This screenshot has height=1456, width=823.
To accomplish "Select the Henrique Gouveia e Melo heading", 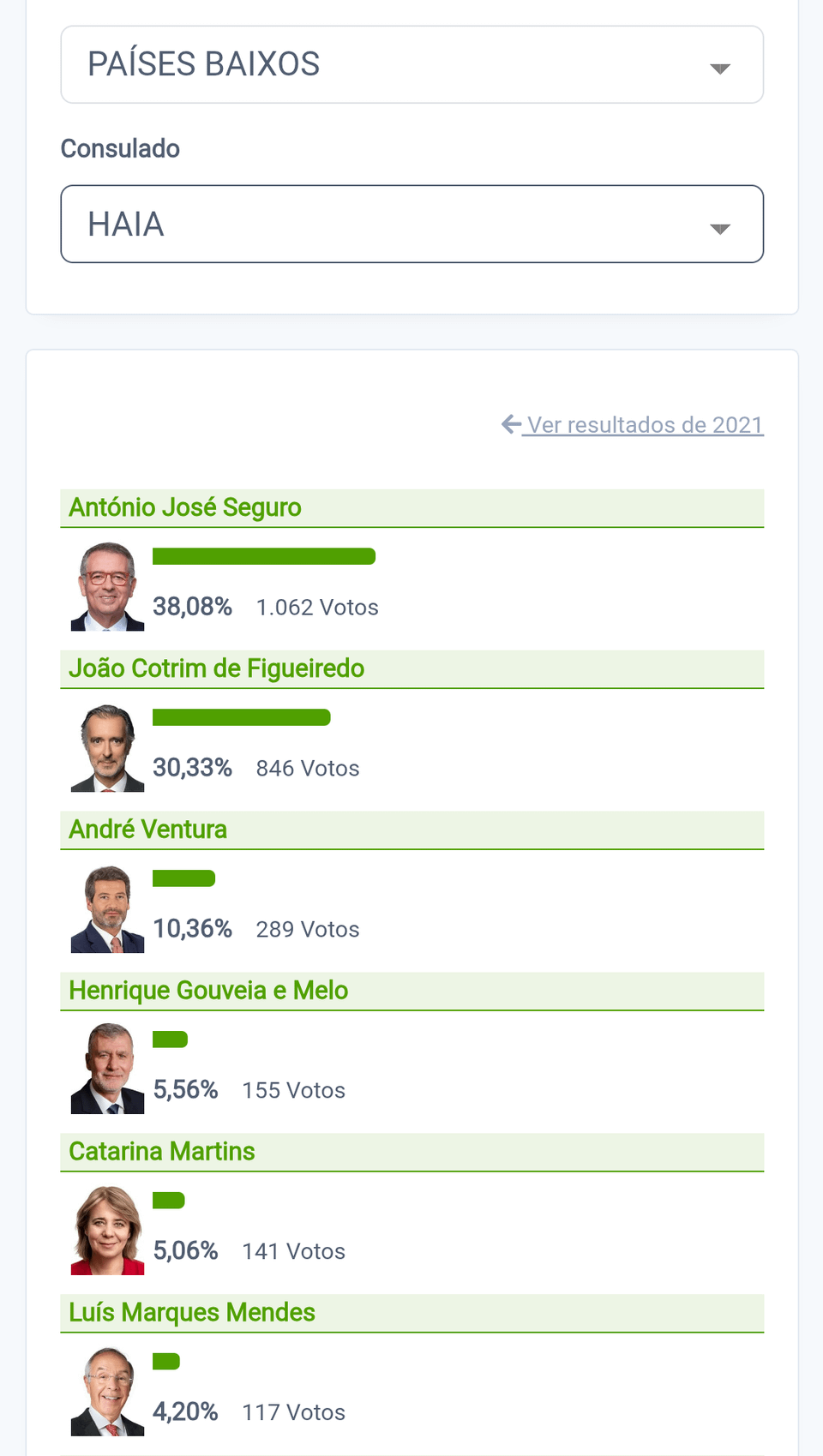I will click(x=208, y=991).
